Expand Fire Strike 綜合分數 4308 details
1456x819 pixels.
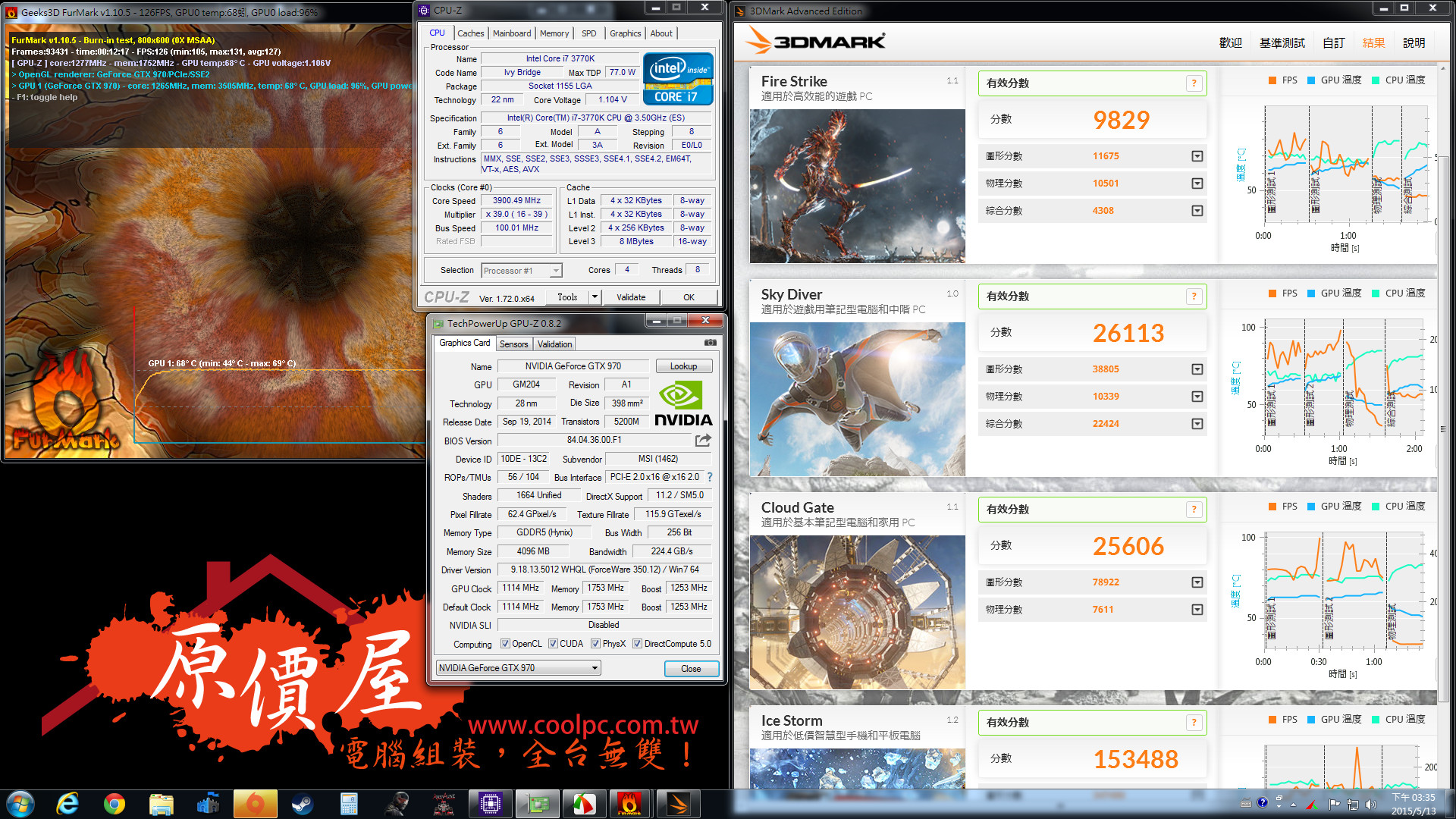coord(1197,211)
